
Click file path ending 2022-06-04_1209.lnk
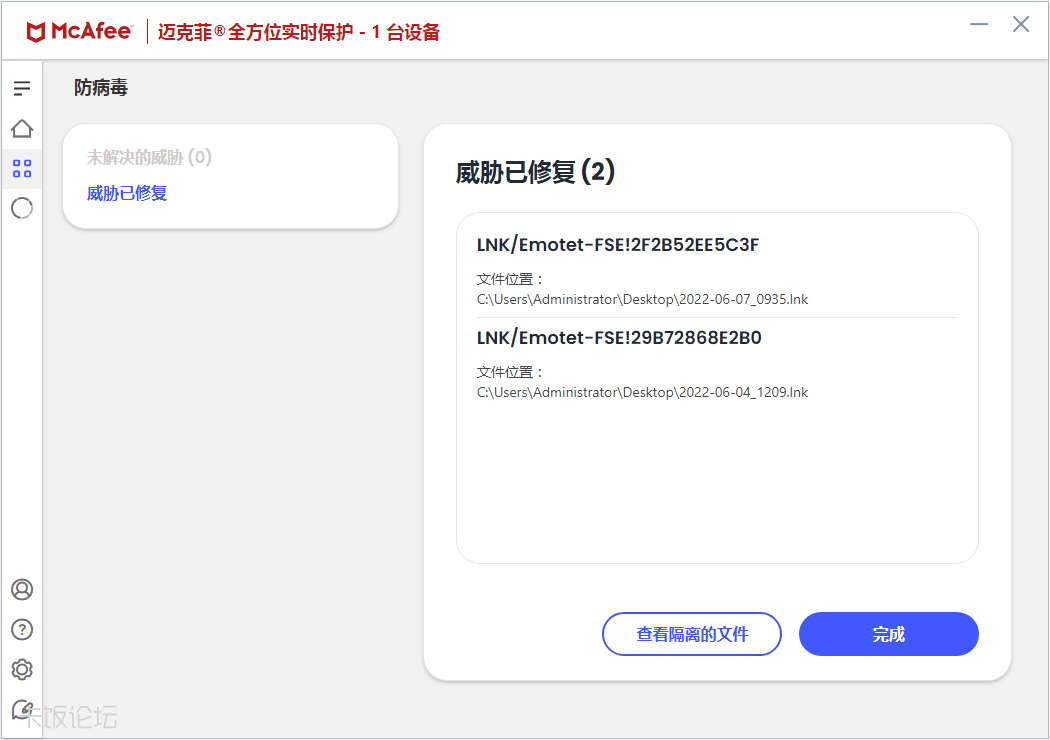click(642, 392)
